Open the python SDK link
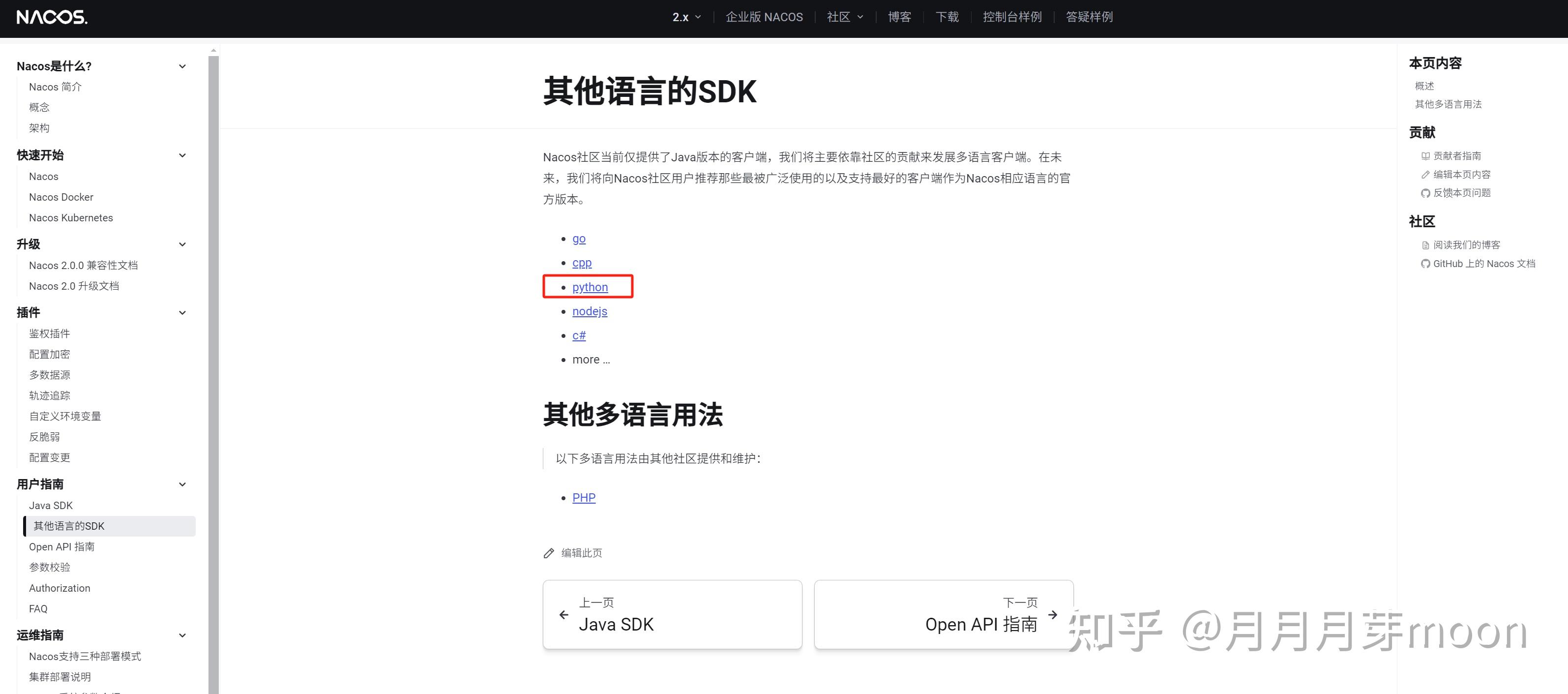The image size is (1568, 694). pyautogui.click(x=589, y=287)
